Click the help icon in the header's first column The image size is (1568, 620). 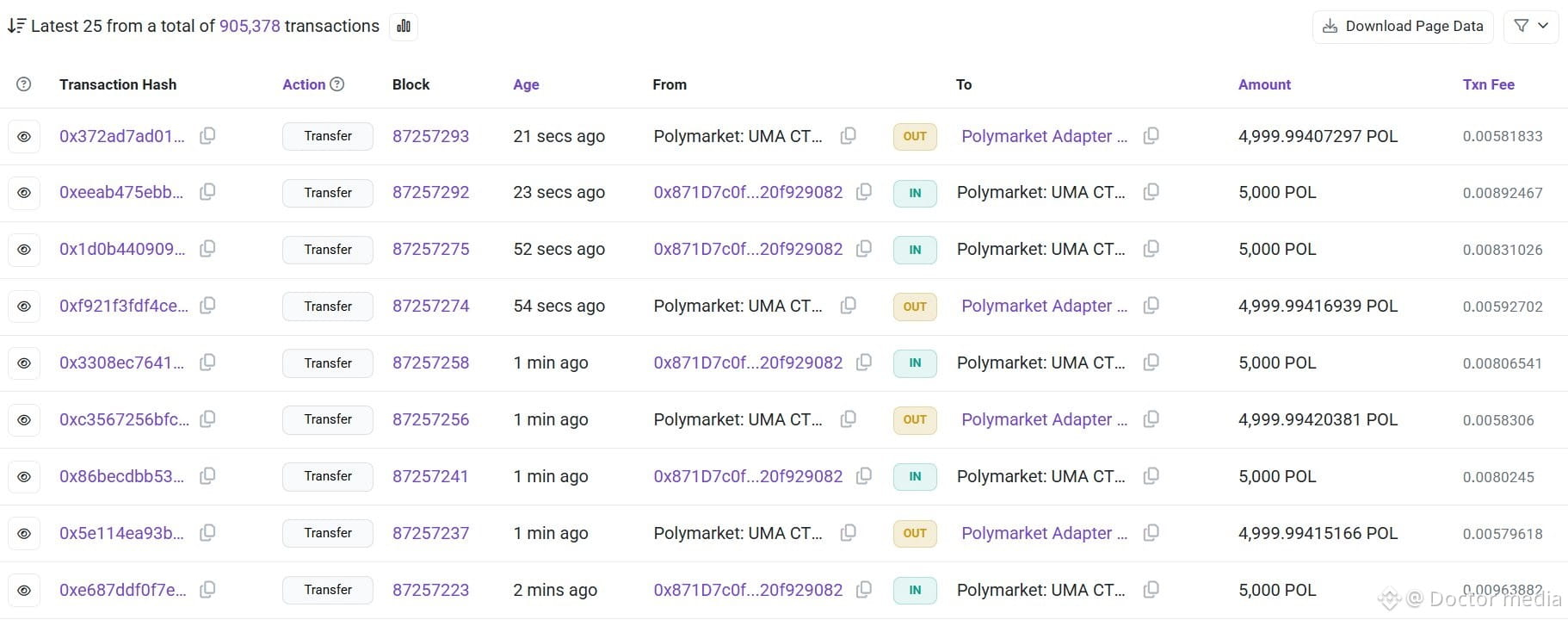pos(24,84)
